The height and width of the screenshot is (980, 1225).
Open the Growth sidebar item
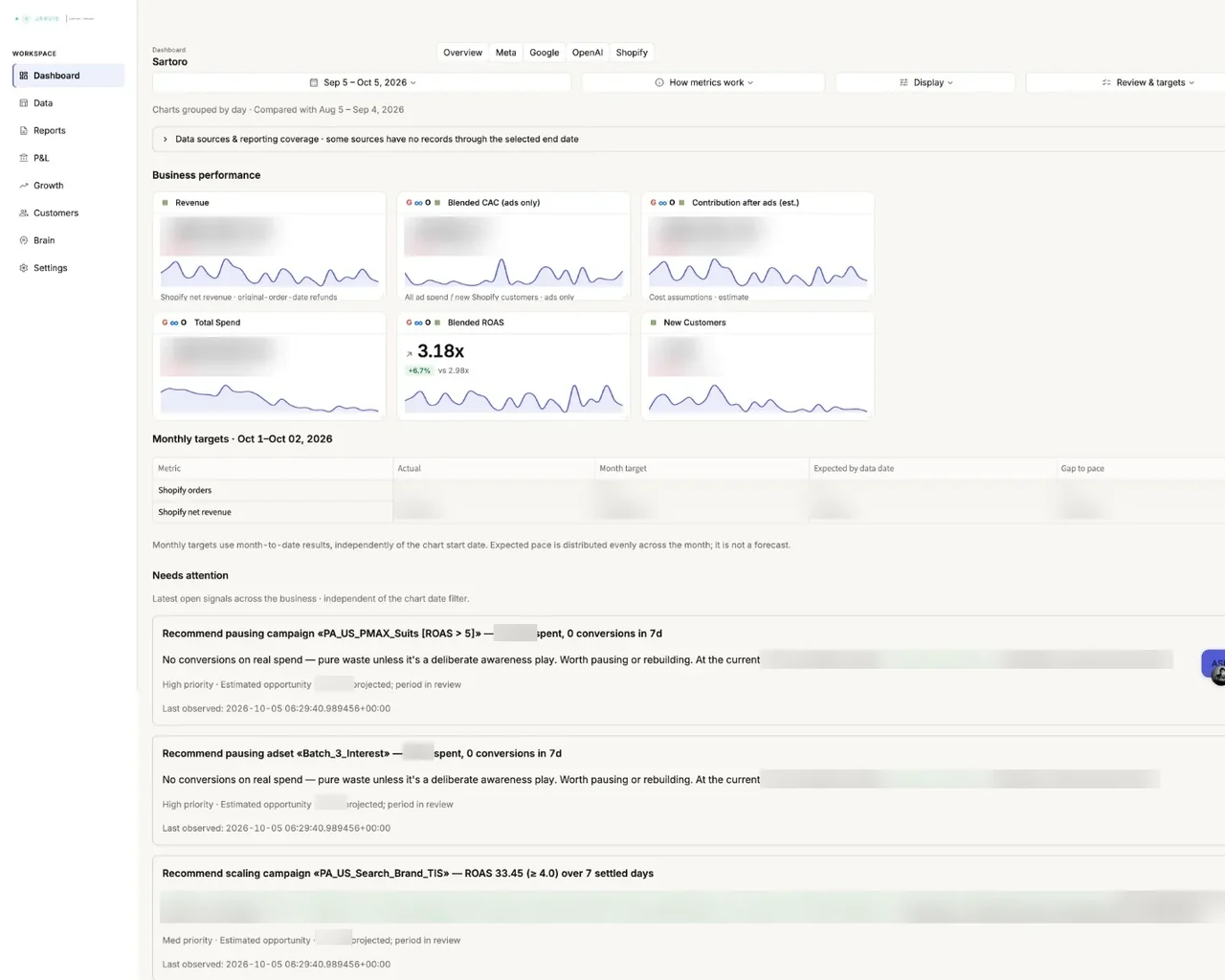[68, 186]
